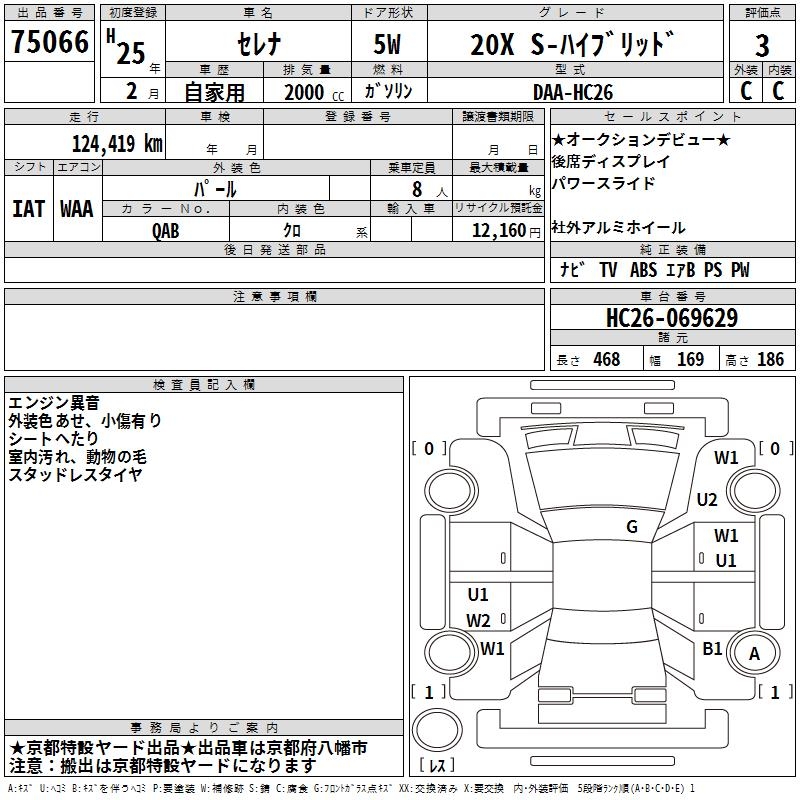Click the displacement value 2000 cc
The image size is (800, 800).
click(314, 93)
